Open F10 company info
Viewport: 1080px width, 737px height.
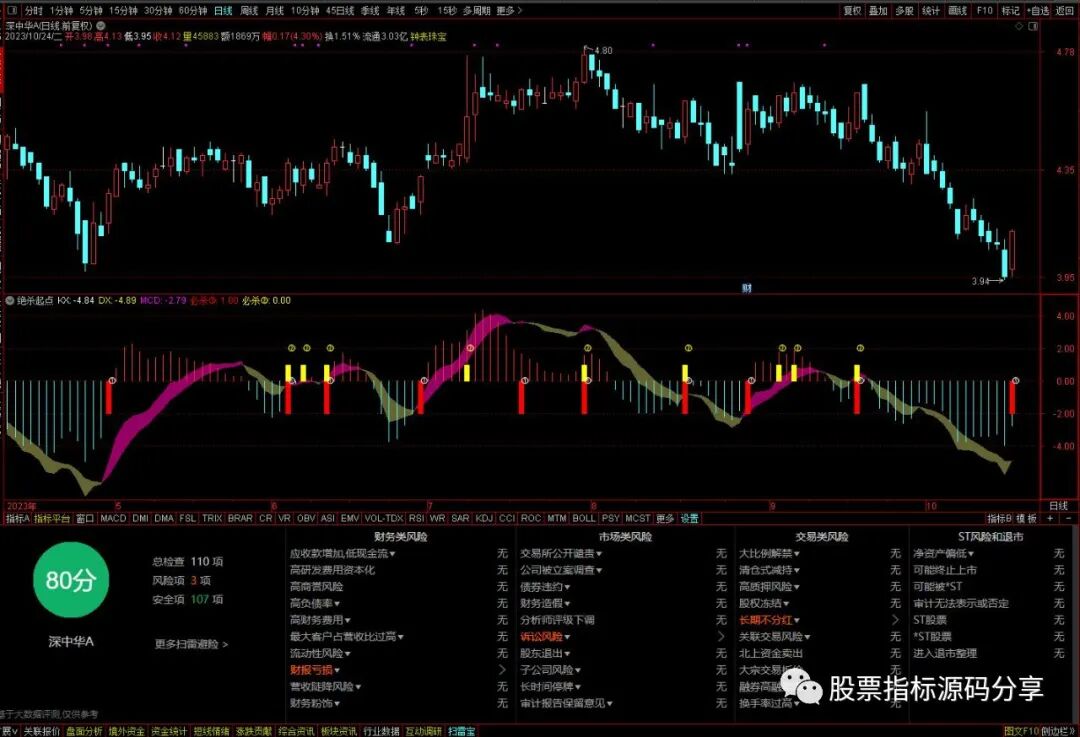click(x=985, y=10)
